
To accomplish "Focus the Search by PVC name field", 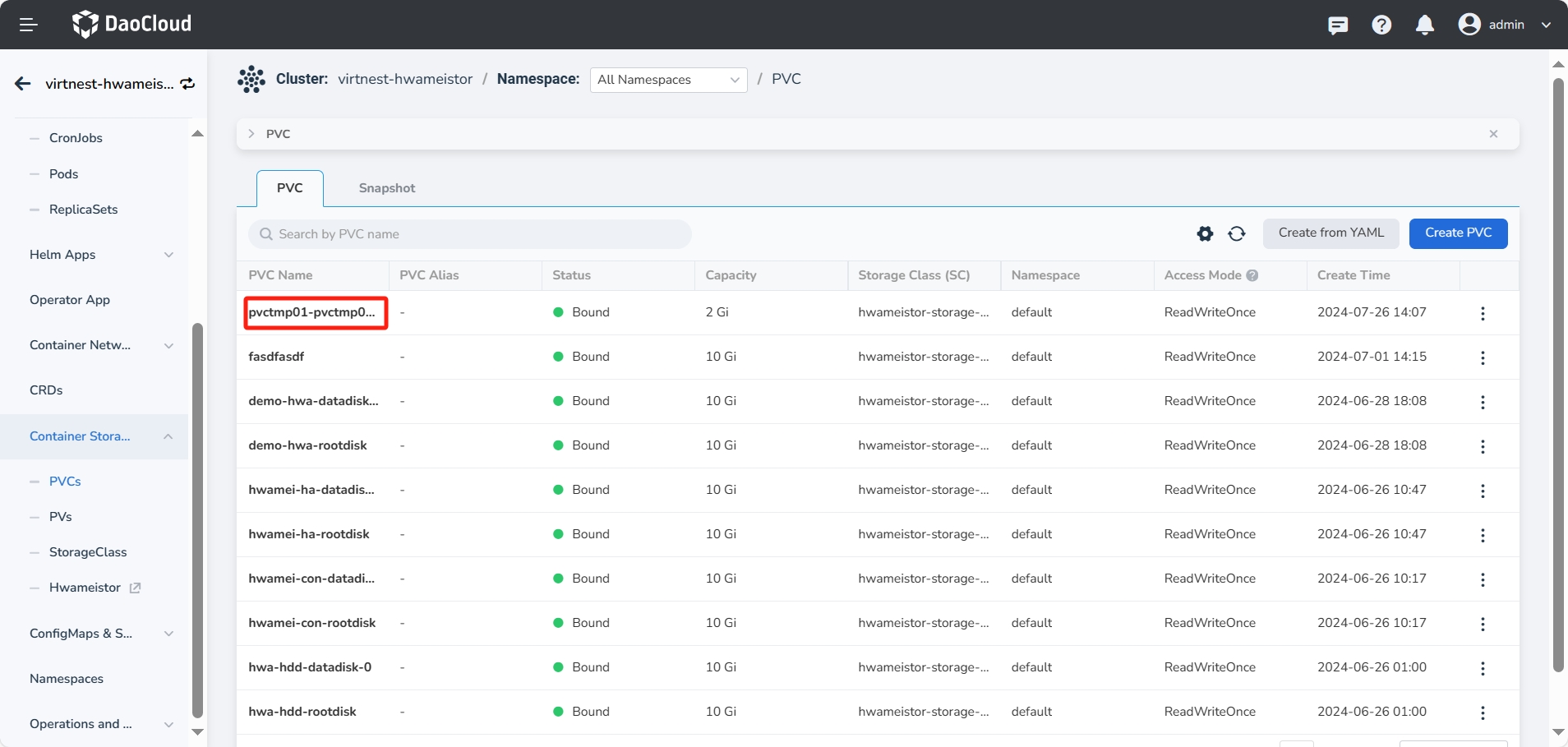I will [470, 234].
